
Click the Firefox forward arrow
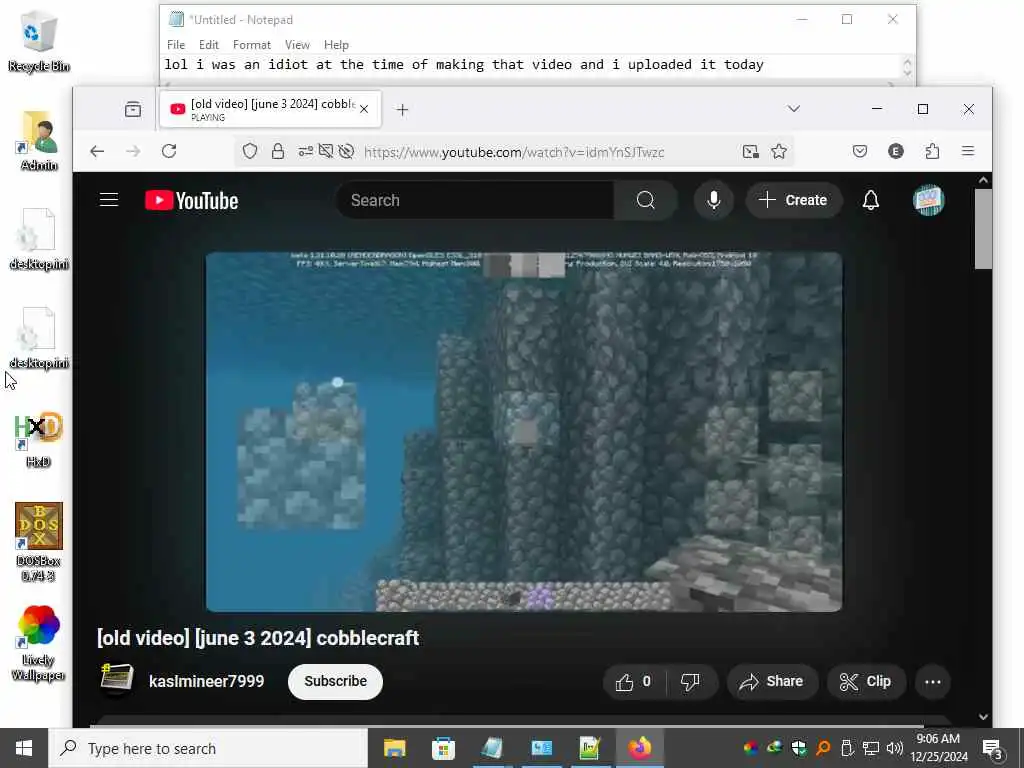coord(133,152)
